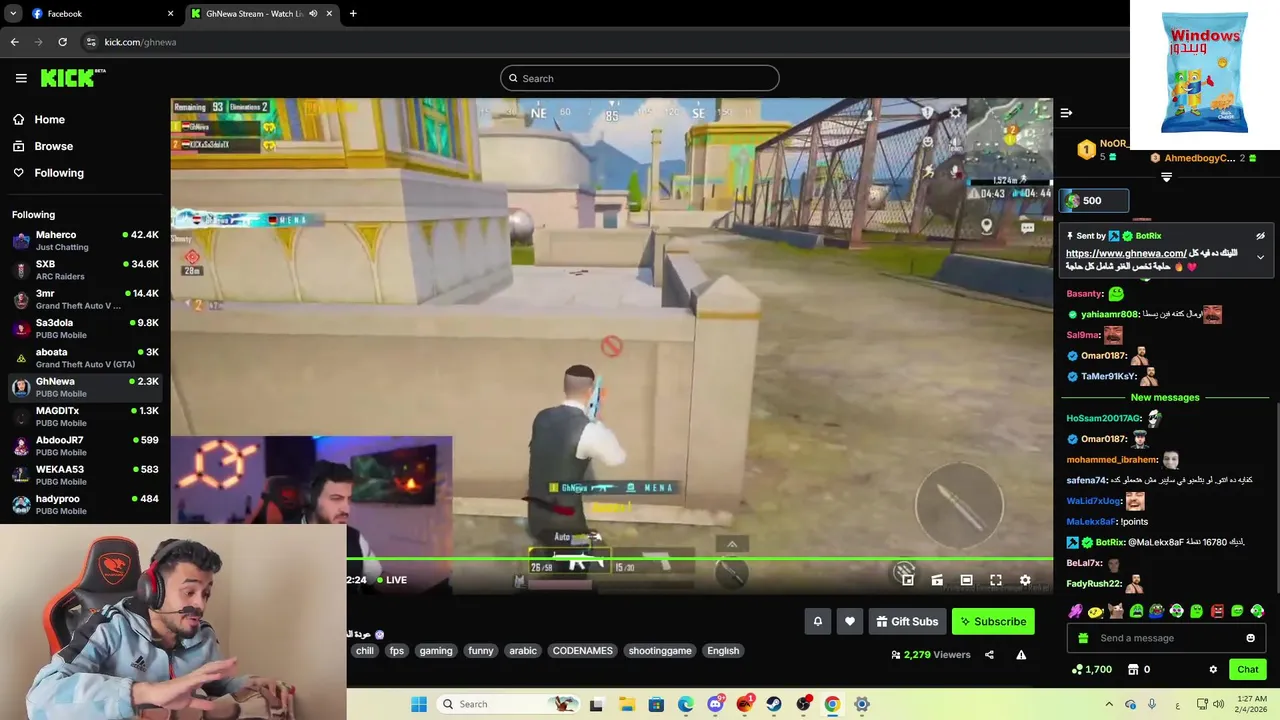The width and height of the screenshot is (1280, 720).
Task: Collapse the chat panel
Action: pyautogui.click(x=1066, y=113)
